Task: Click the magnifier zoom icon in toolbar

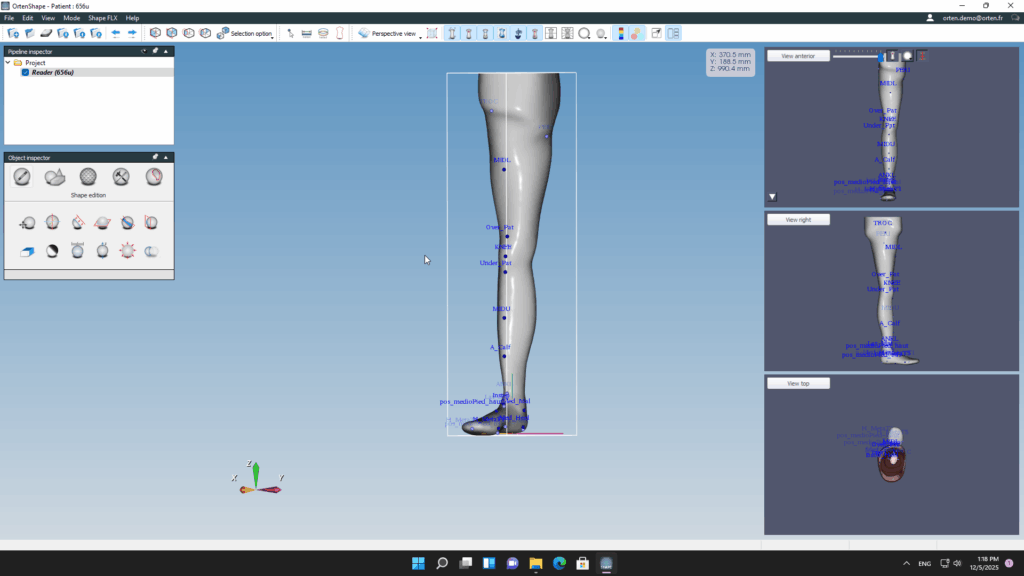Action: (584, 33)
